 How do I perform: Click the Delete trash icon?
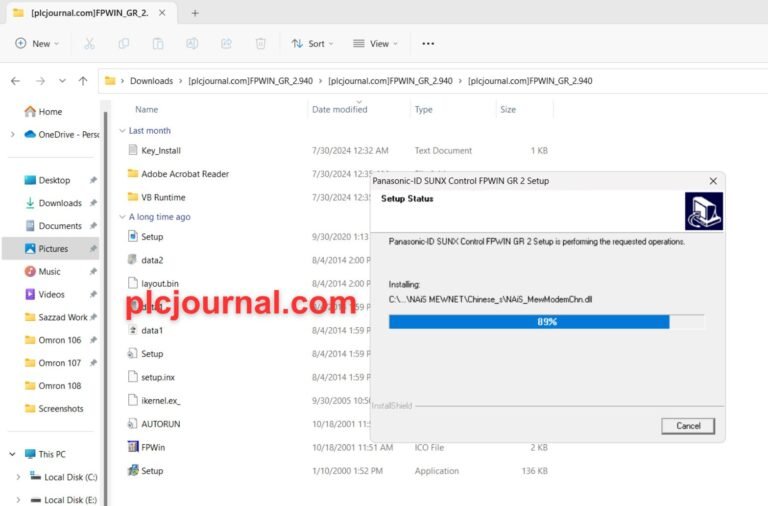point(261,44)
